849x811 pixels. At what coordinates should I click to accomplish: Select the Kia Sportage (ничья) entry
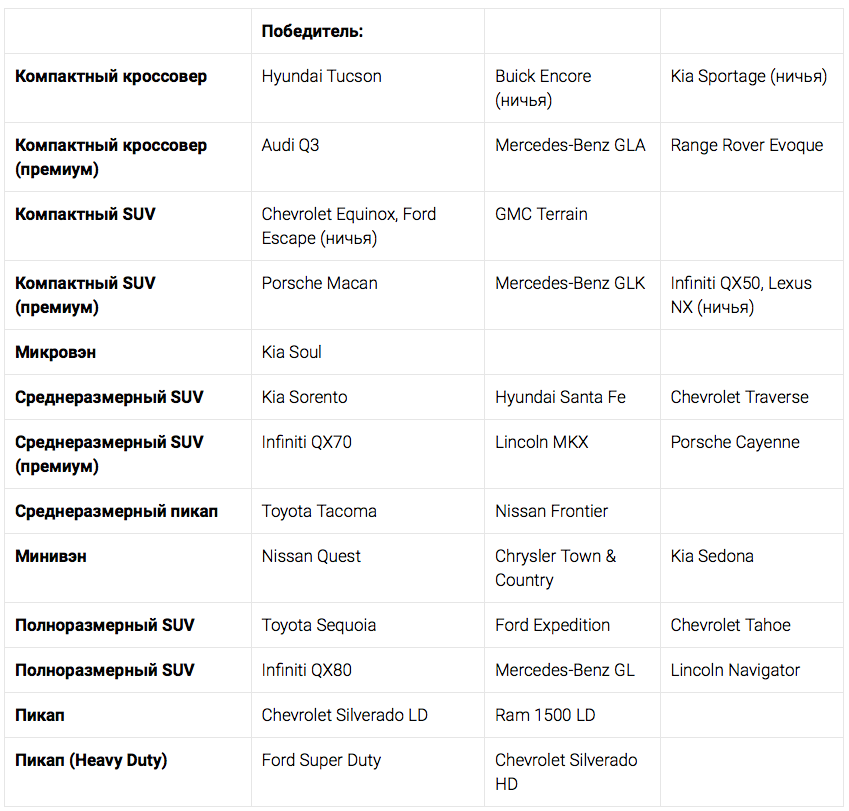tap(748, 76)
